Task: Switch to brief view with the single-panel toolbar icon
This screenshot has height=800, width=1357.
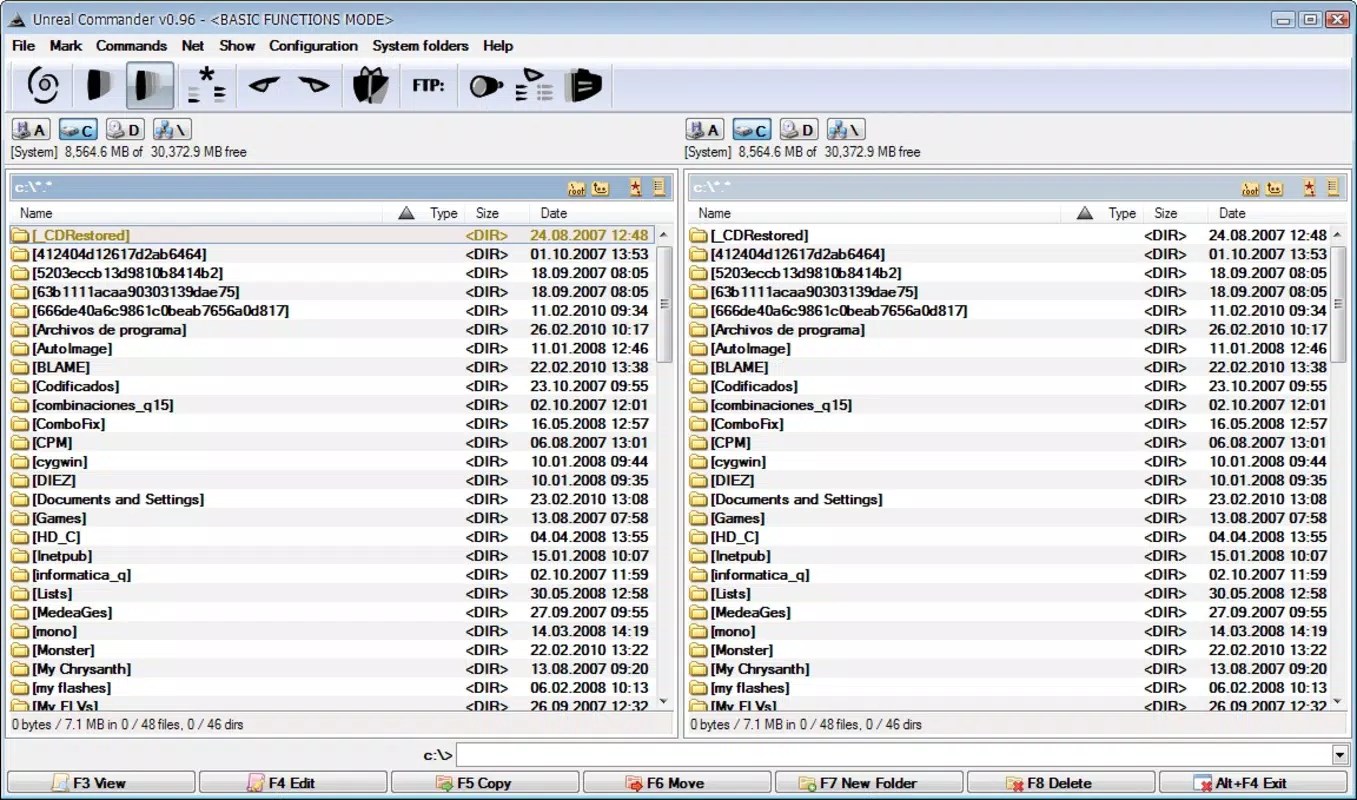Action: [x=97, y=86]
